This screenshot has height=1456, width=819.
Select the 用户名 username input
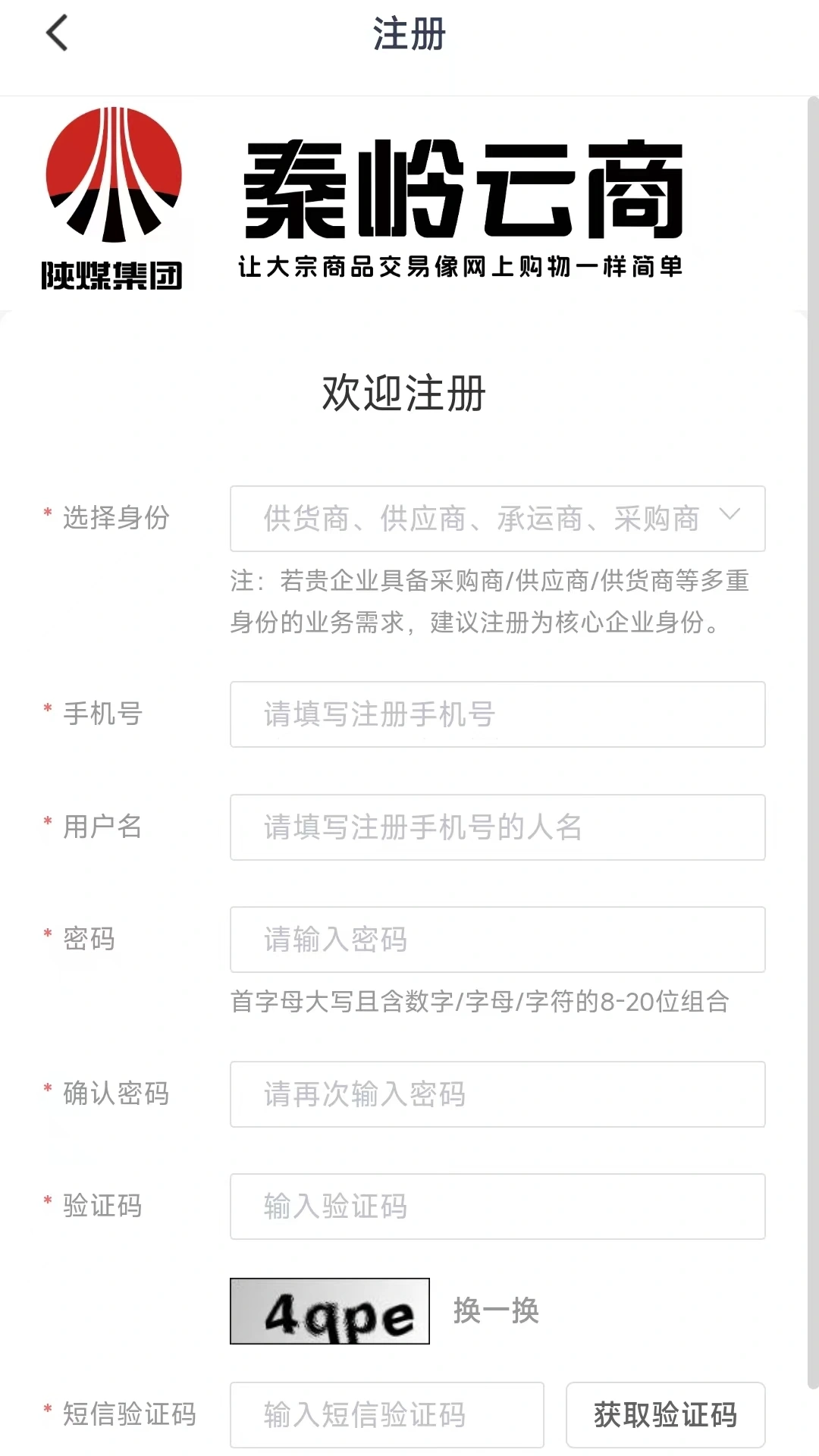point(497,827)
